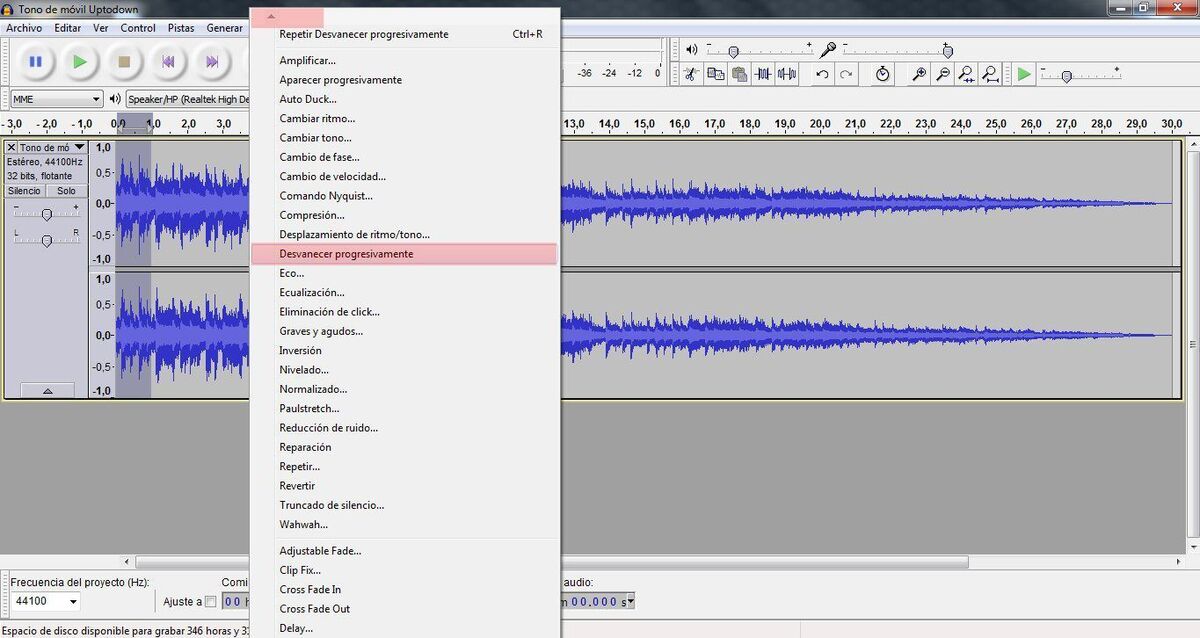
Task: Click the speaker icon of the playback volume slider
Action: tap(691, 49)
